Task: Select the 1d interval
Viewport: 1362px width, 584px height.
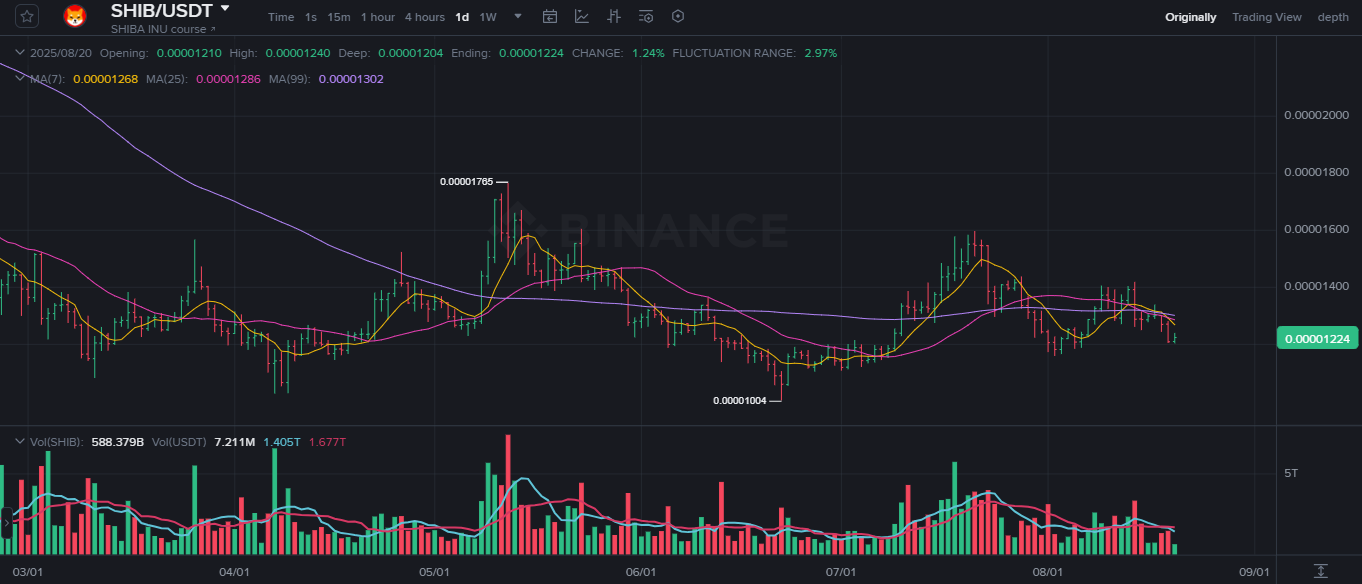Action: [462, 17]
